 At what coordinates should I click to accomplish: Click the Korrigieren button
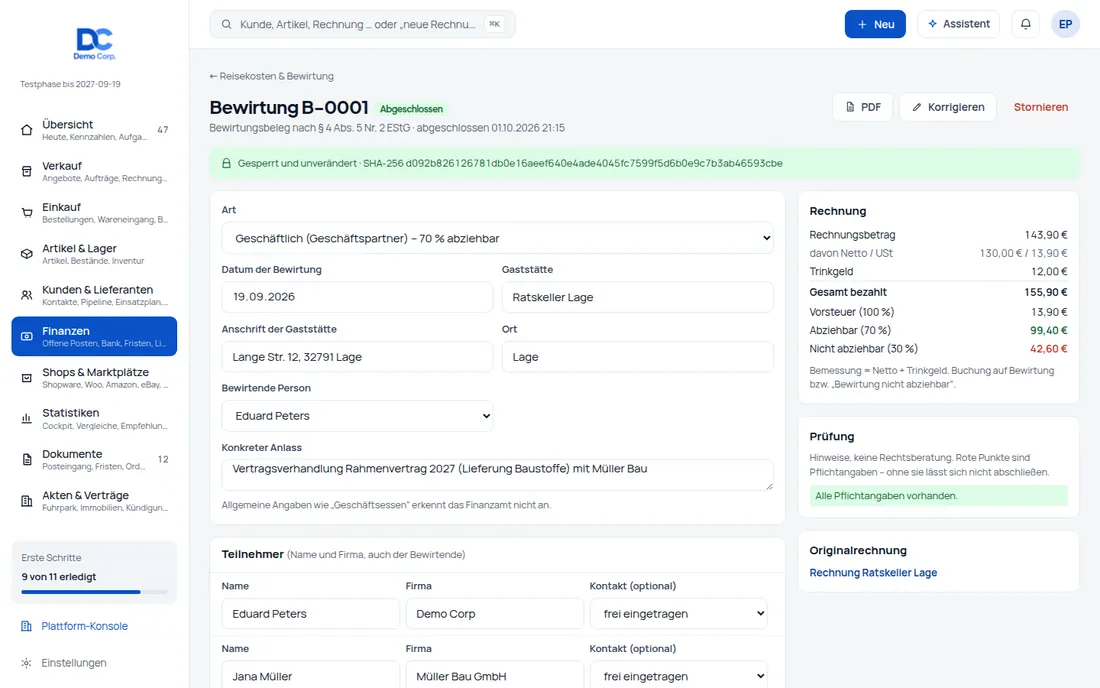(x=948, y=107)
